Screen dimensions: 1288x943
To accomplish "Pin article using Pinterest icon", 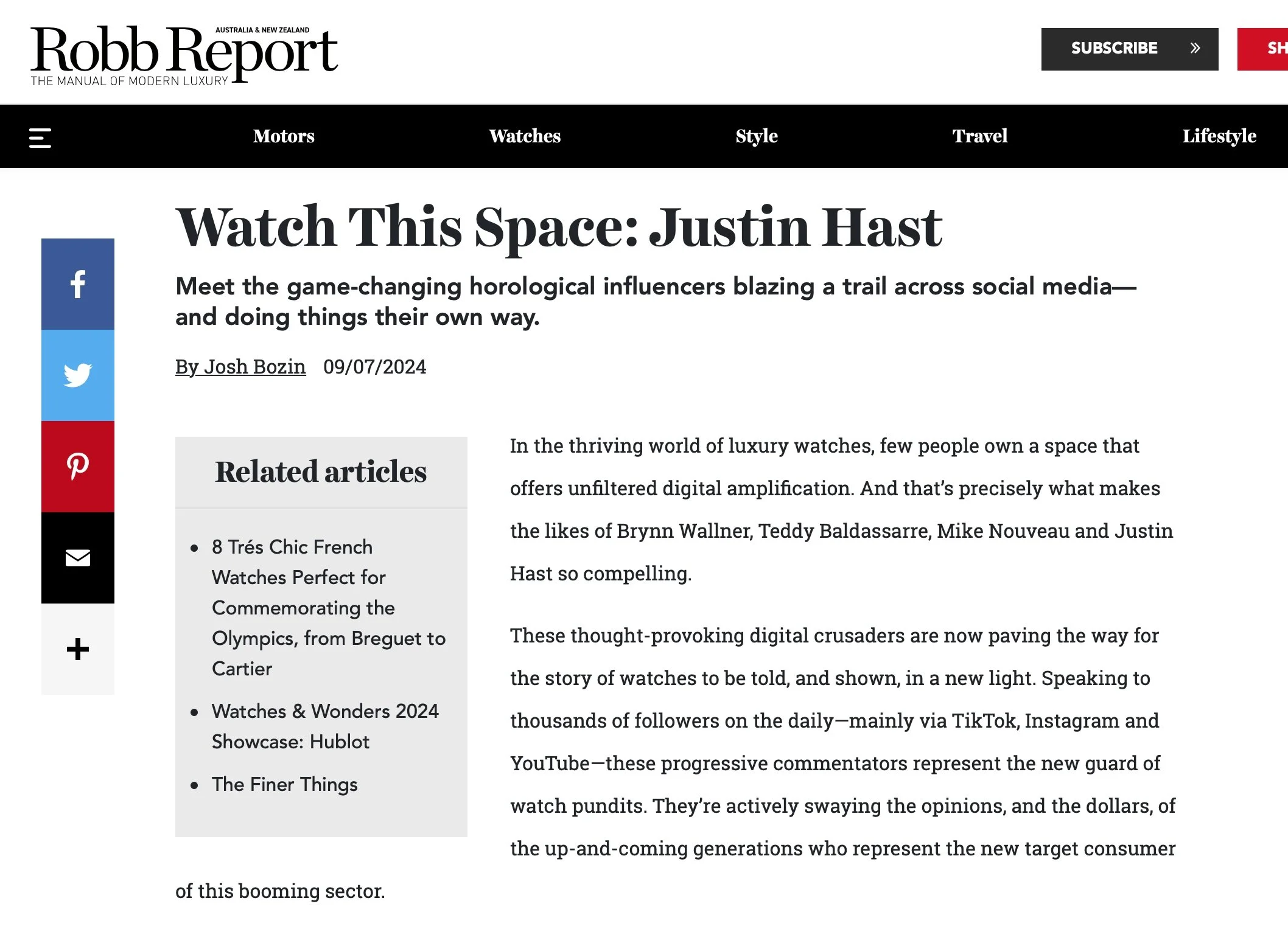I will pyautogui.click(x=77, y=467).
